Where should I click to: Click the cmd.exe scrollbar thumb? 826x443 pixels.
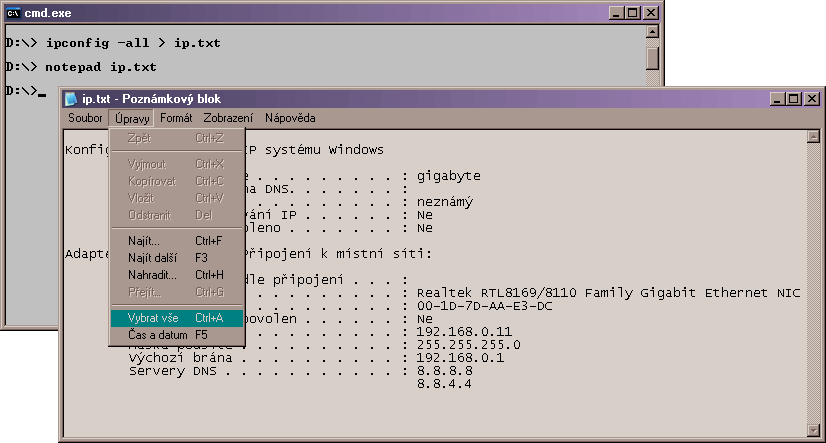652,58
